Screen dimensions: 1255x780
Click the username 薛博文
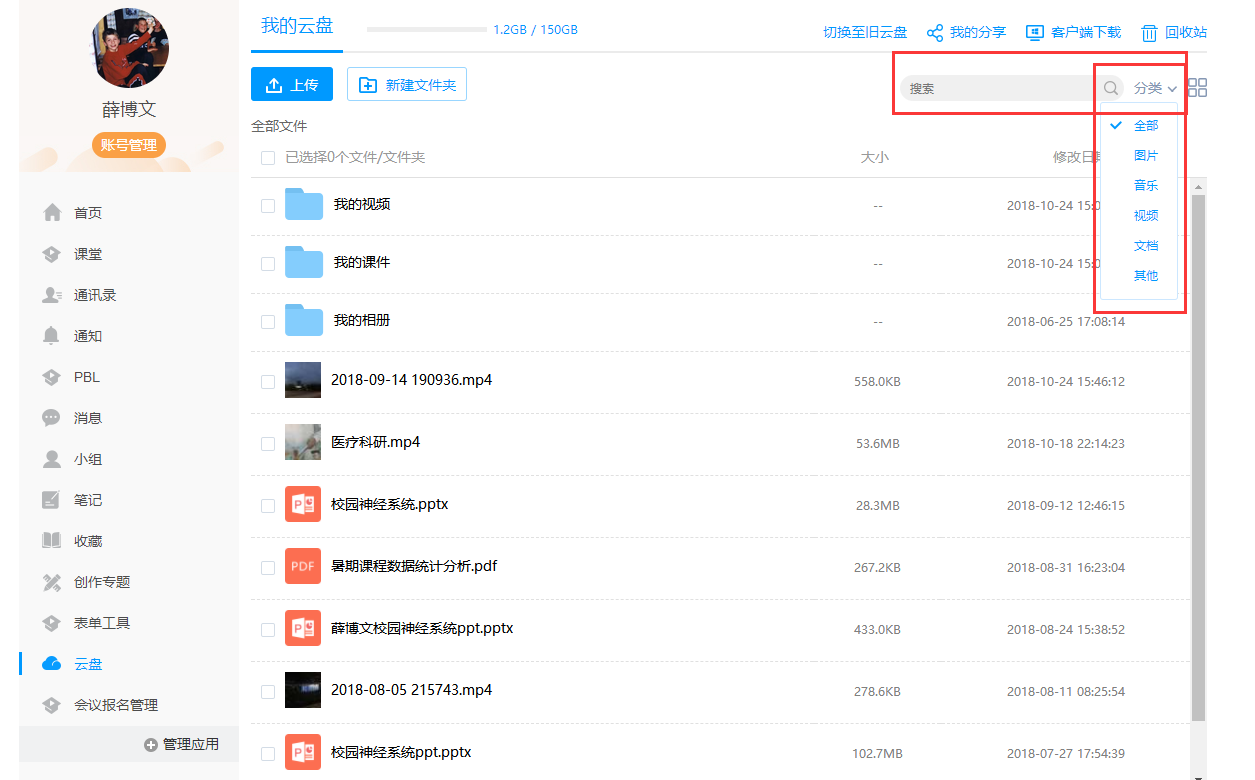[x=129, y=109]
